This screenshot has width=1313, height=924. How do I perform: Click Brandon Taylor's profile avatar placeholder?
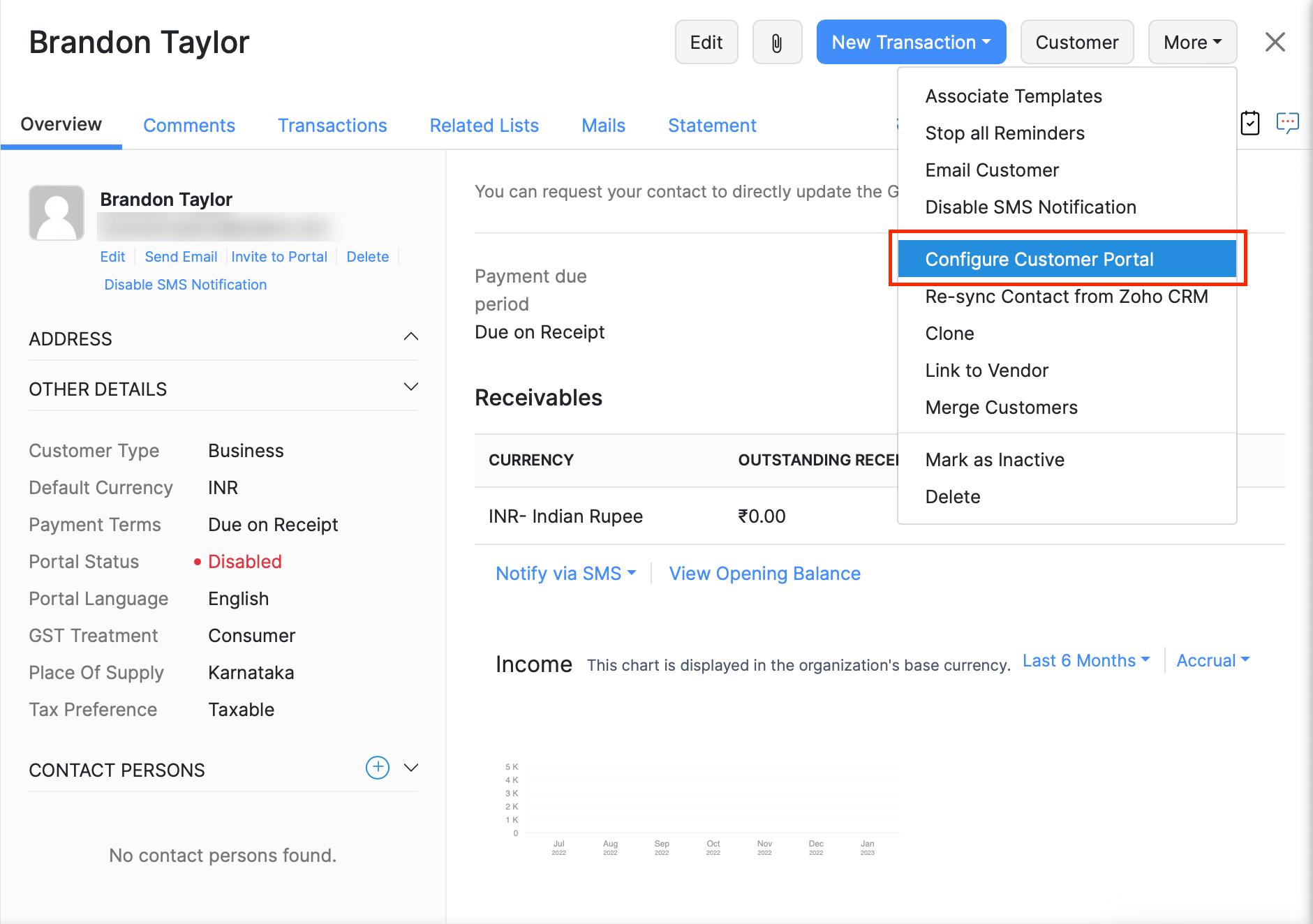coord(57,212)
